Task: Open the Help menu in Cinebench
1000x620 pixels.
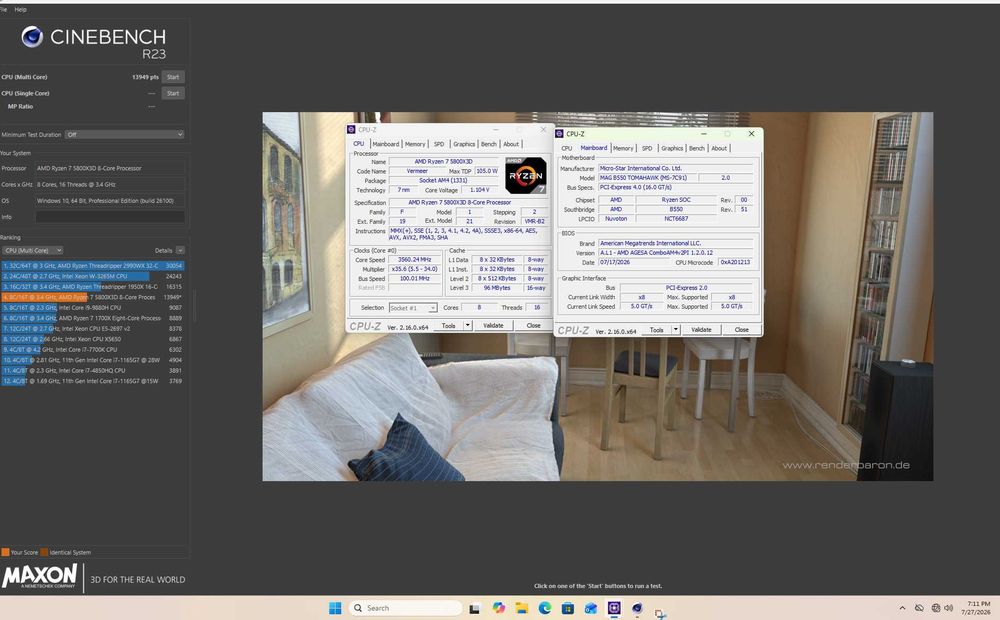Action: (20, 10)
